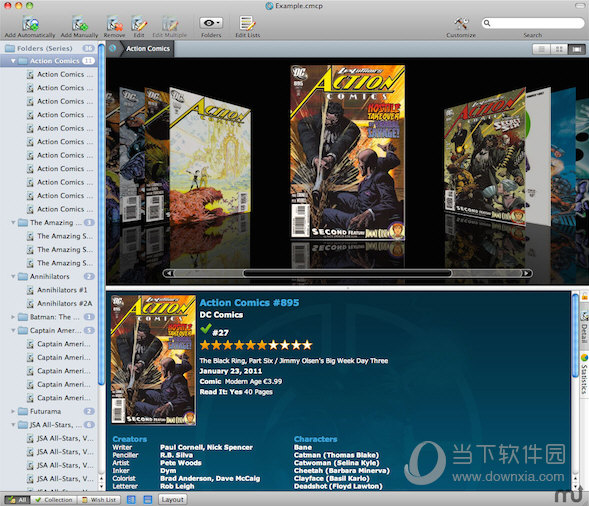Click the first Action Comics item icon
This screenshot has height=506, width=589.
30,74
